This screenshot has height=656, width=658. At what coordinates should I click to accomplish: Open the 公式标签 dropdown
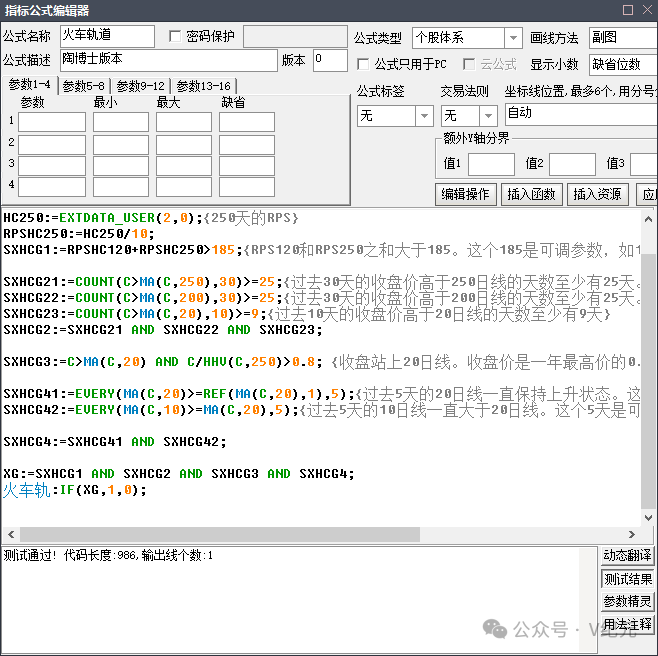pyautogui.click(x=395, y=116)
